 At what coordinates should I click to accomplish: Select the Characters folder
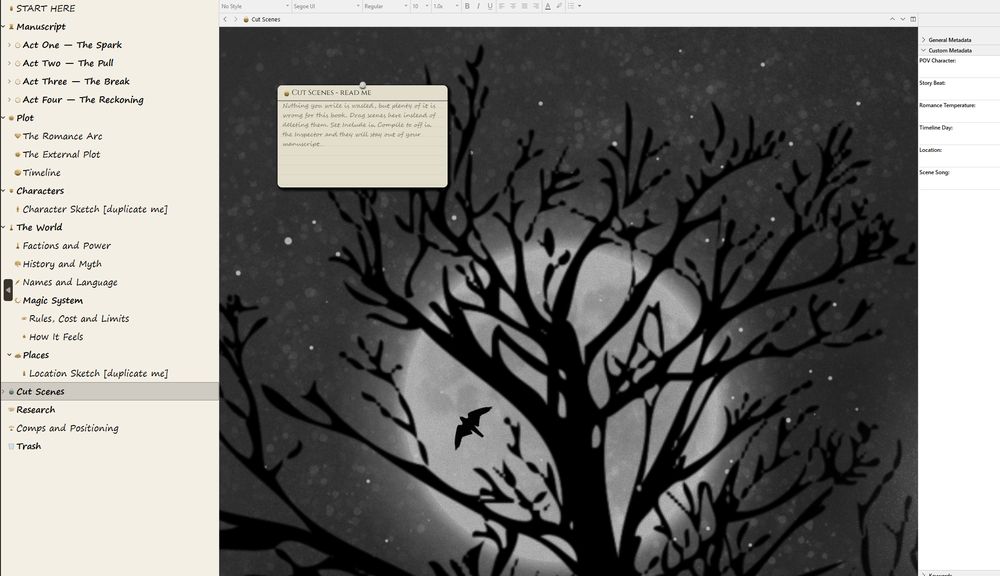[40, 191]
